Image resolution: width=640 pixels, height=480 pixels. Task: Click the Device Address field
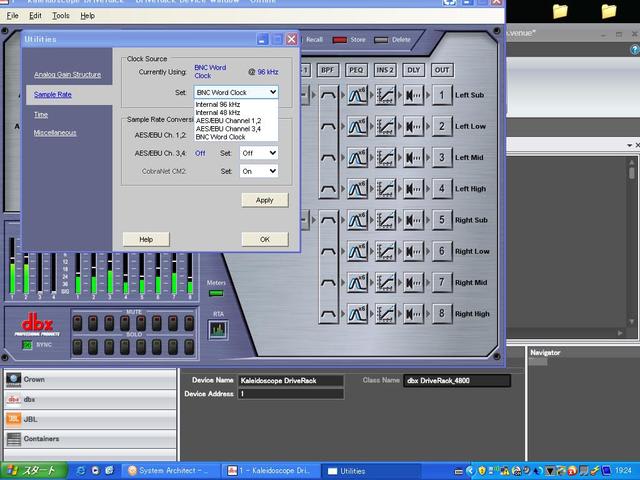(x=291, y=394)
